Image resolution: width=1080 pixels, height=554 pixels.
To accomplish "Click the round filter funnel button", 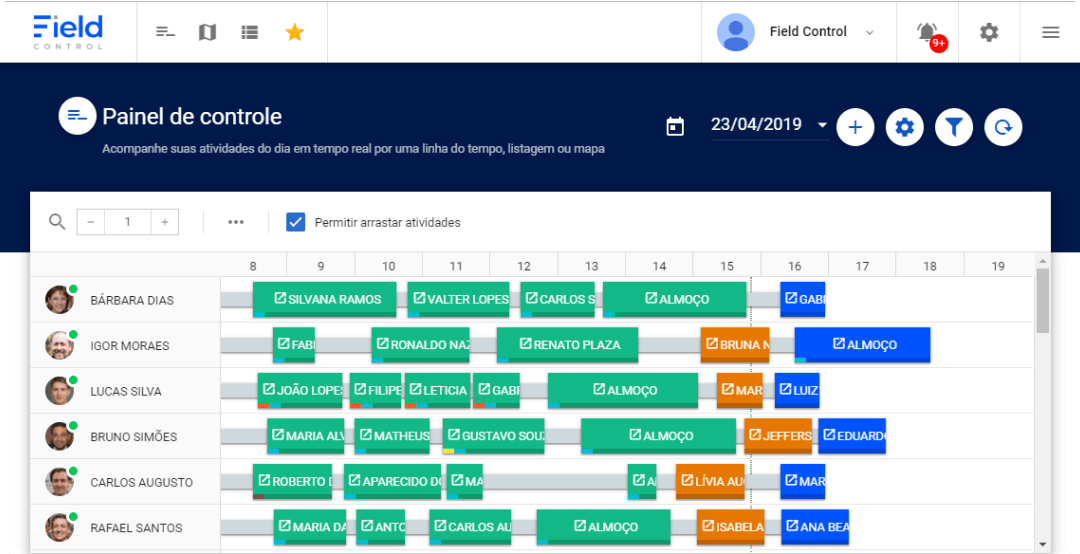I will [x=954, y=127].
